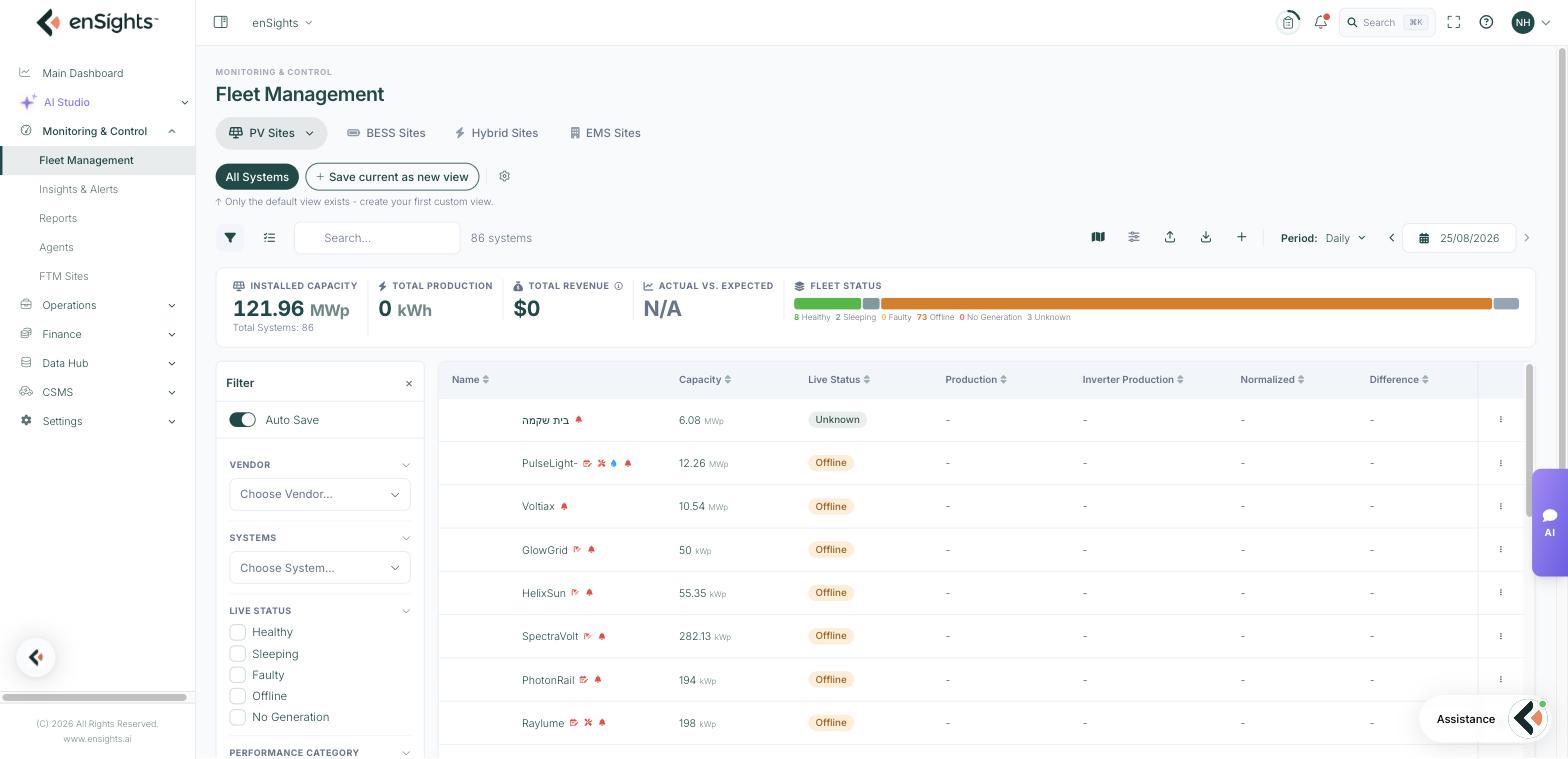Viewport: 1568px width, 759px height.
Task: Switch to the BESS Sites tab
Action: click(386, 133)
